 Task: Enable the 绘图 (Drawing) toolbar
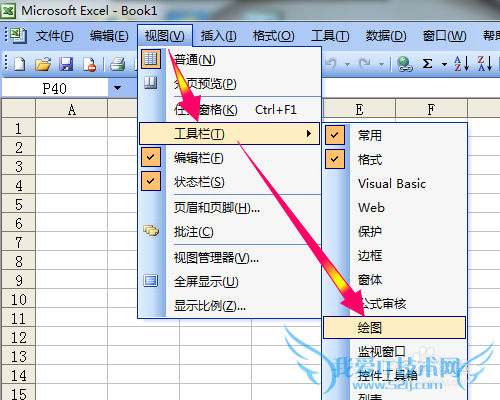395,328
